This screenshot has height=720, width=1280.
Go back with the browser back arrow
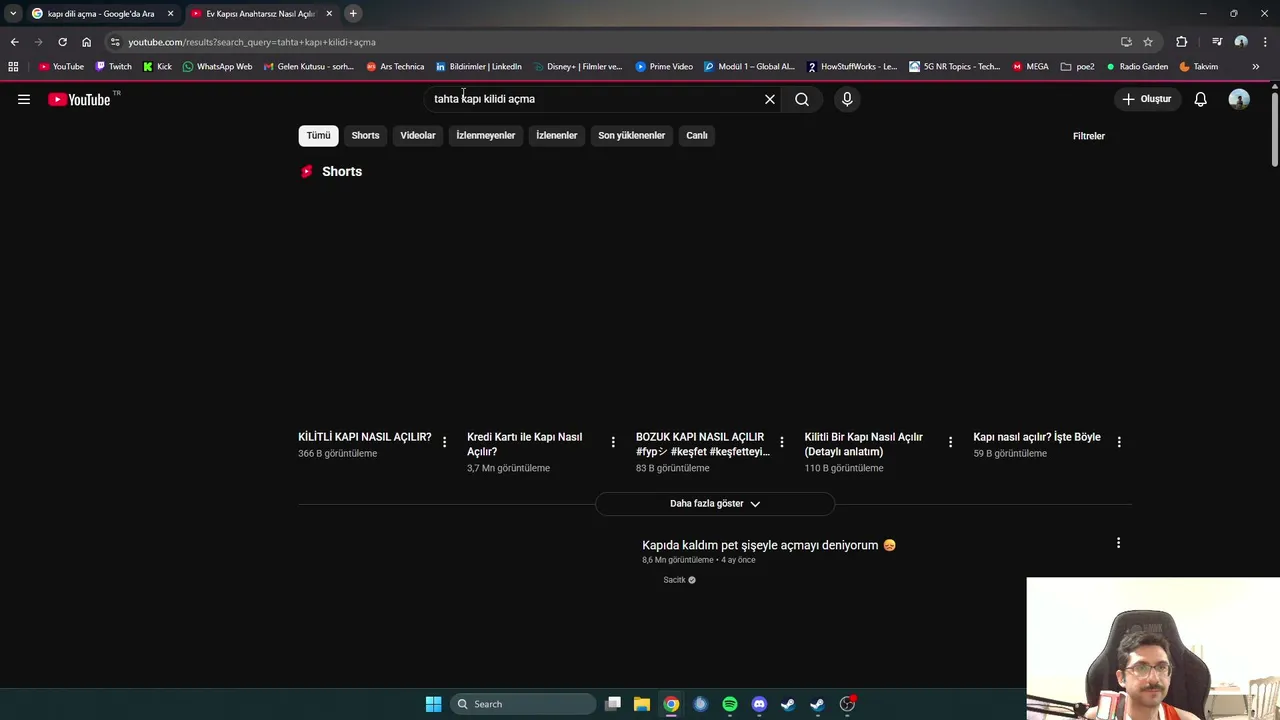(x=14, y=42)
